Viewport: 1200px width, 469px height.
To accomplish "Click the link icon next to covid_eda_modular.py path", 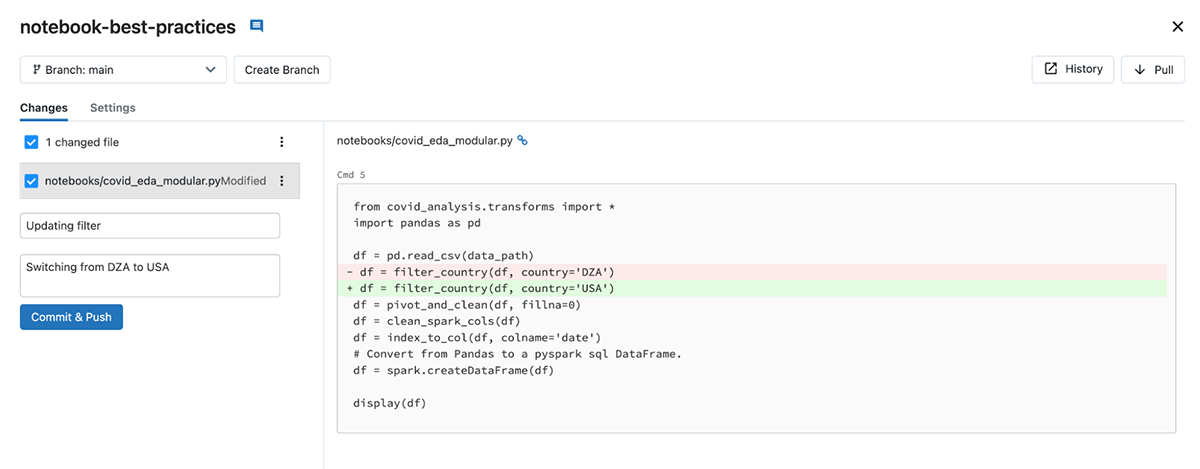I will tap(522, 141).
